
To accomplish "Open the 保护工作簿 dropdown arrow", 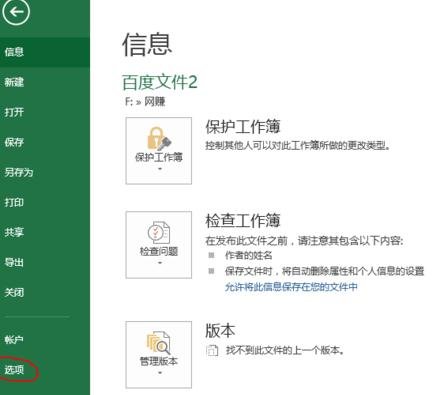I will (x=159, y=169).
